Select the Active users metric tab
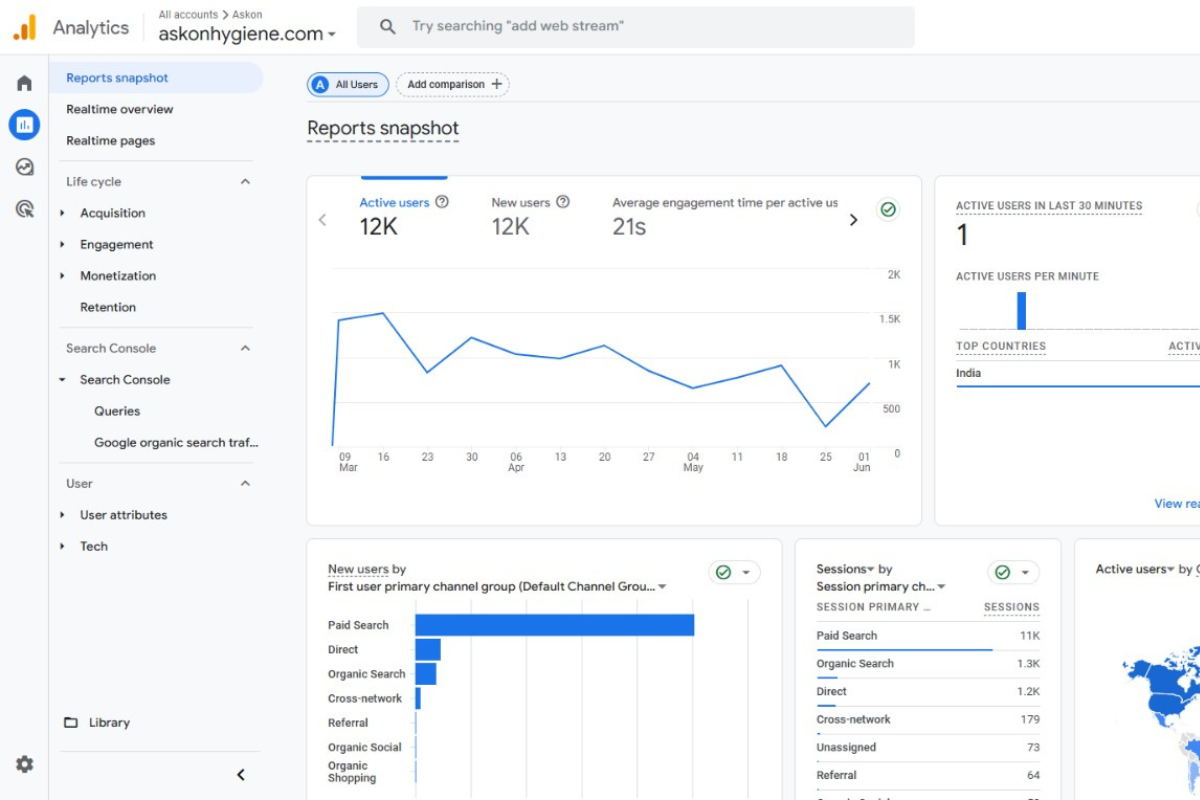 [x=404, y=215]
